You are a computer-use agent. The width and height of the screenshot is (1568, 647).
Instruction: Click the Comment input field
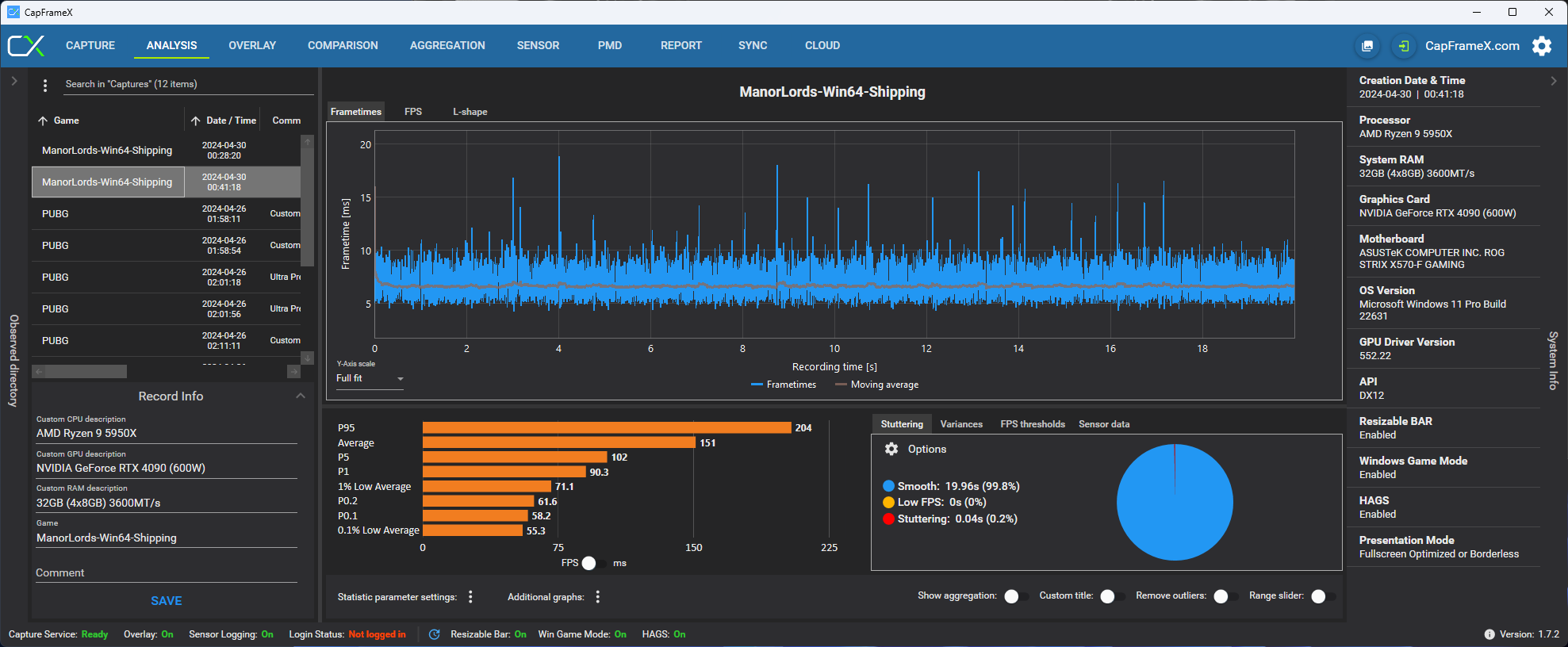point(167,572)
